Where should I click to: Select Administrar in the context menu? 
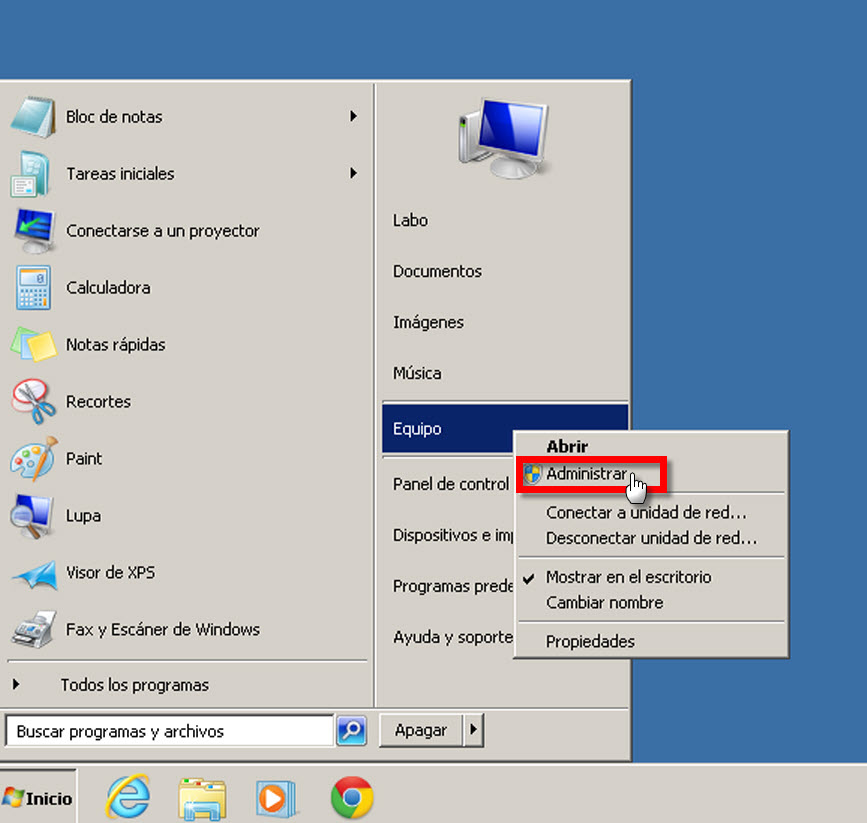tap(586, 475)
